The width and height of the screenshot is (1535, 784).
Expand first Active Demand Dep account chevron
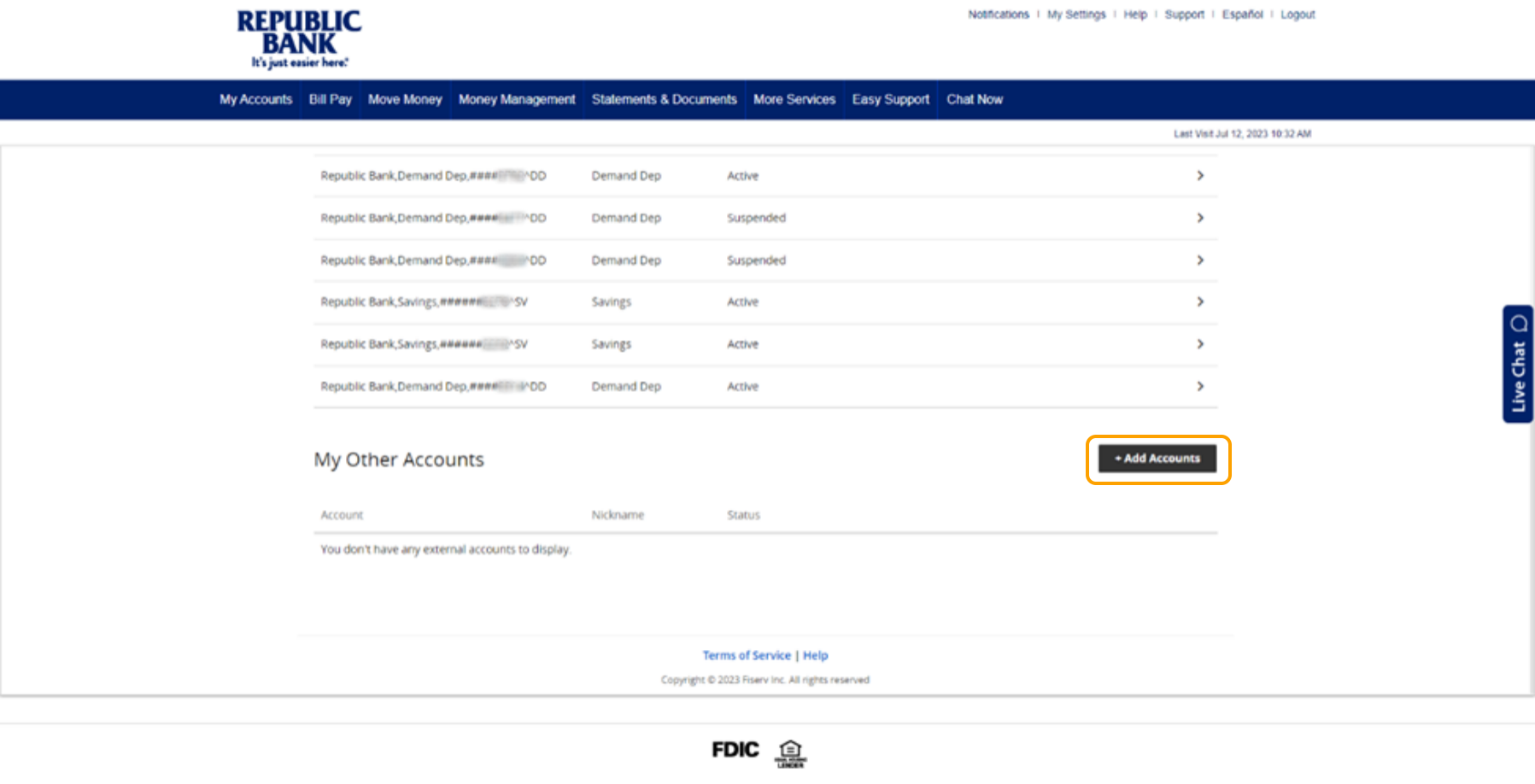tap(1200, 175)
